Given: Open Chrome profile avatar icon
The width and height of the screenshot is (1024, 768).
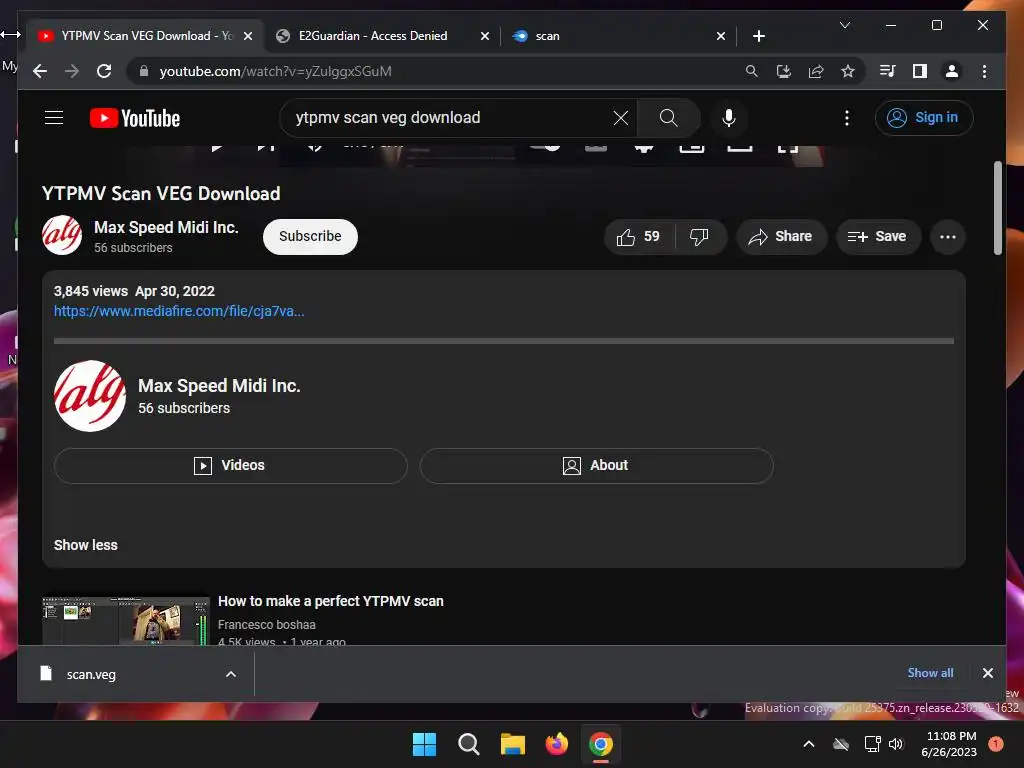Looking at the screenshot, I should click(952, 71).
